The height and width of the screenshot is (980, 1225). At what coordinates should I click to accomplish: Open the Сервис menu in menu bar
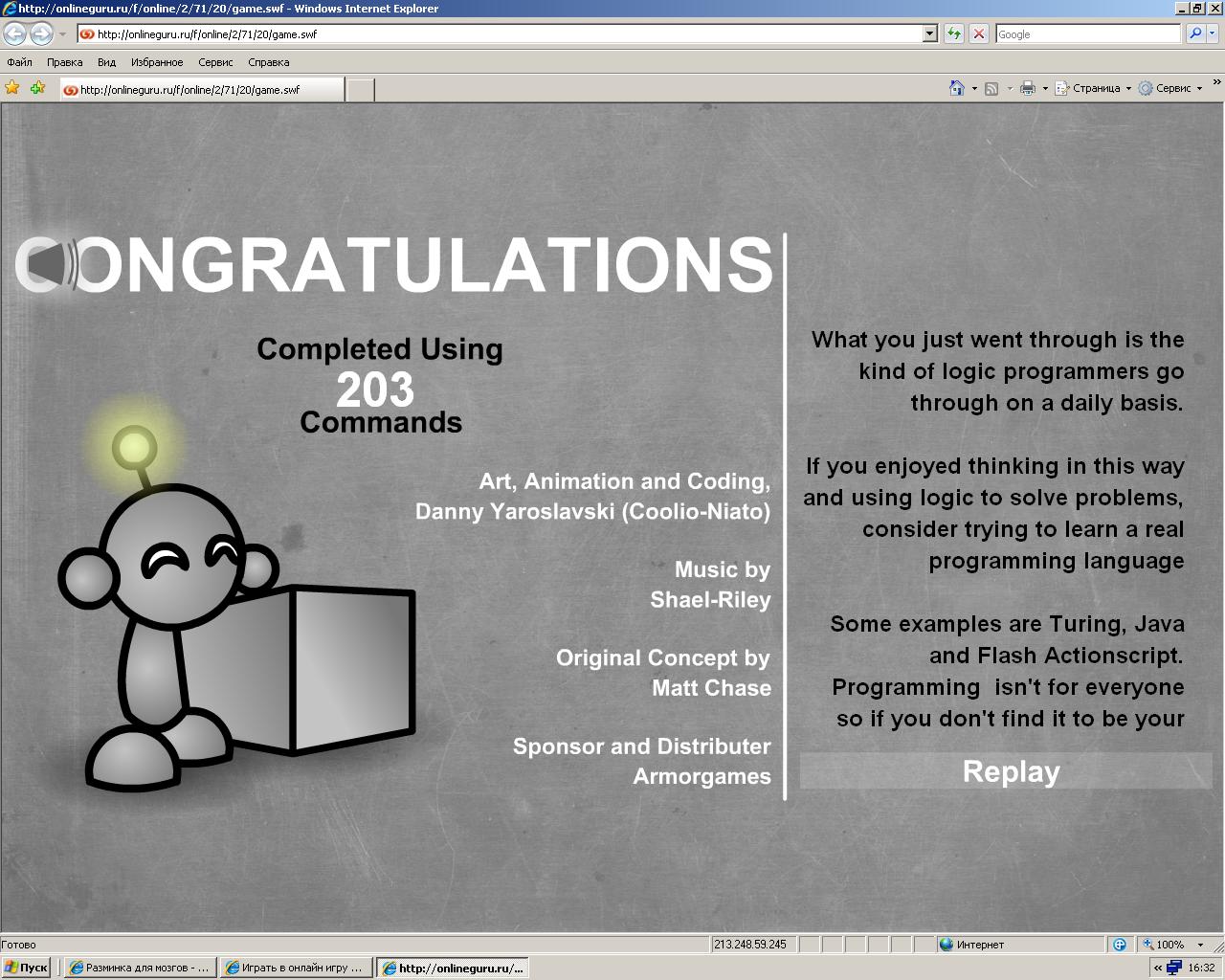click(x=215, y=62)
